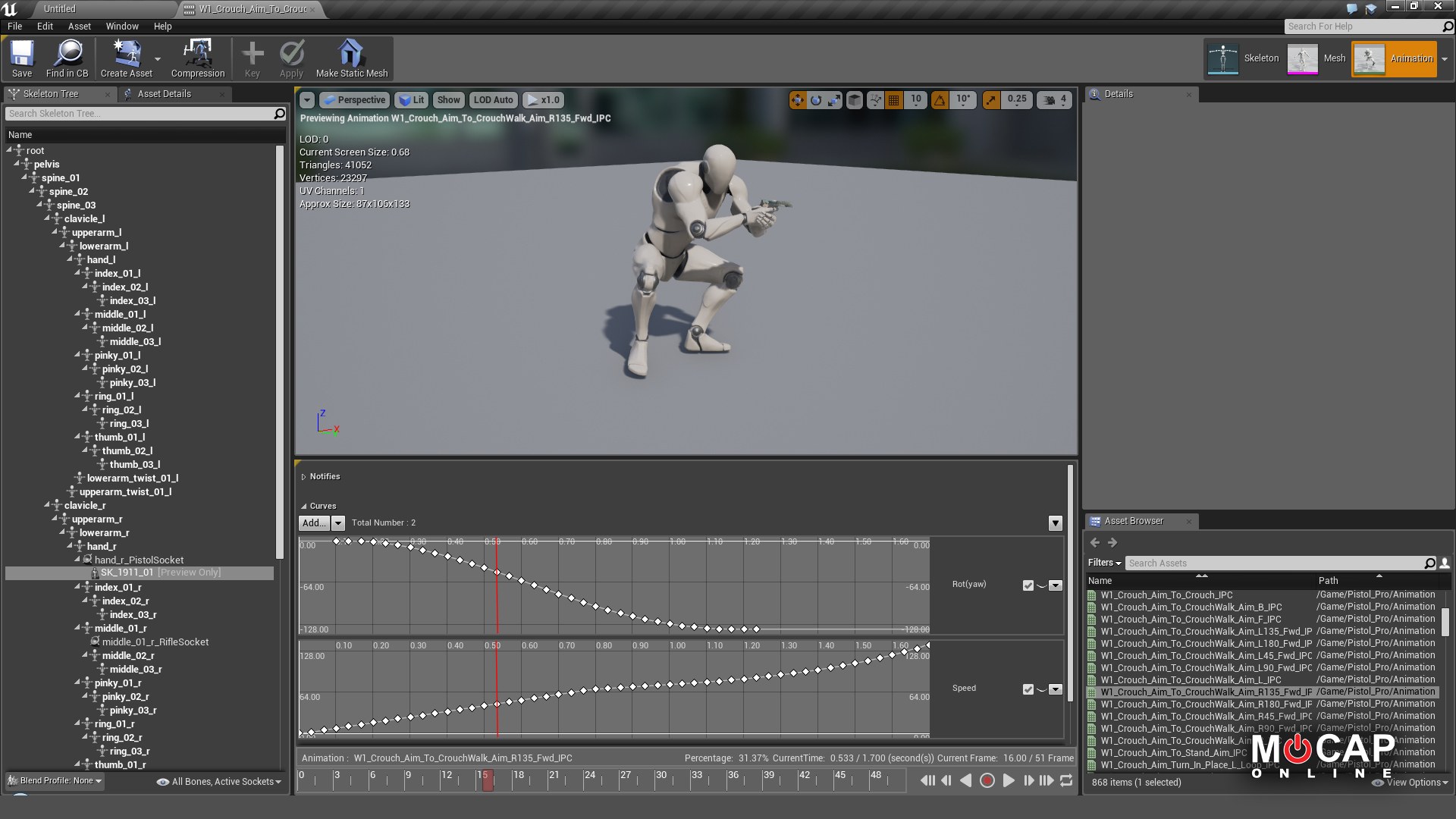This screenshot has height=819, width=1456.
Task: Click the Perspective viewport button
Action: click(354, 99)
